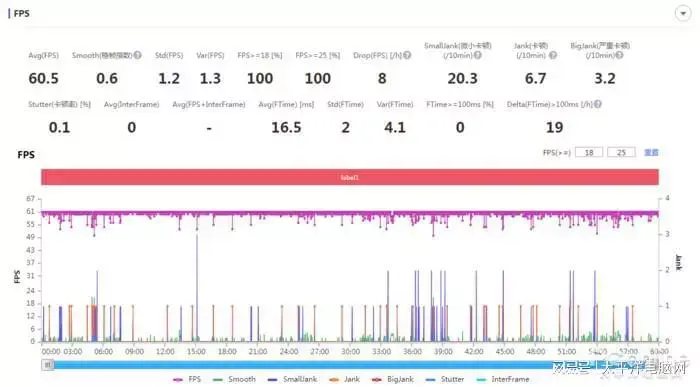Toggle the InterFrame series in legend
The width and height of the screenshot is (700, 387).
(503, 379)
